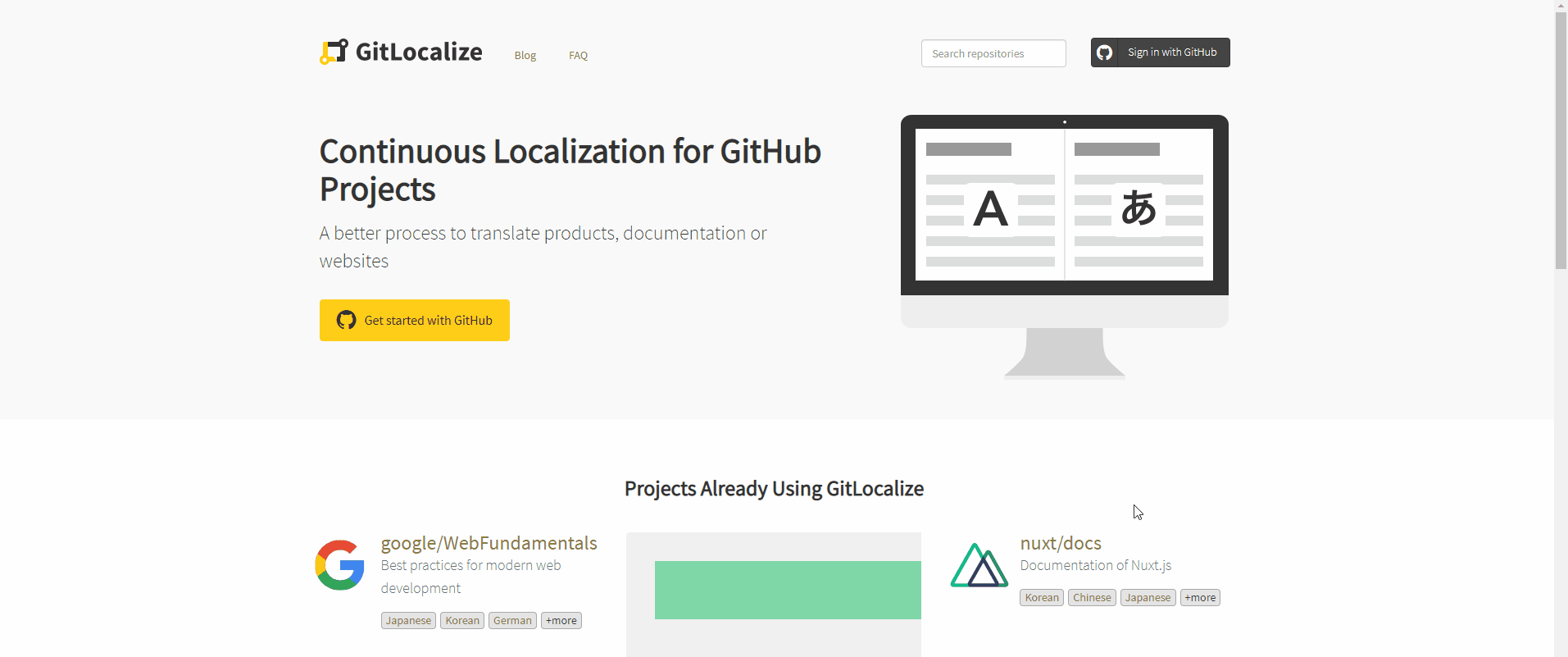This screenshot has height=657, width=1568.
Task: Expand +more languages for google/WebFundamentals
Action: coord(561,621)
